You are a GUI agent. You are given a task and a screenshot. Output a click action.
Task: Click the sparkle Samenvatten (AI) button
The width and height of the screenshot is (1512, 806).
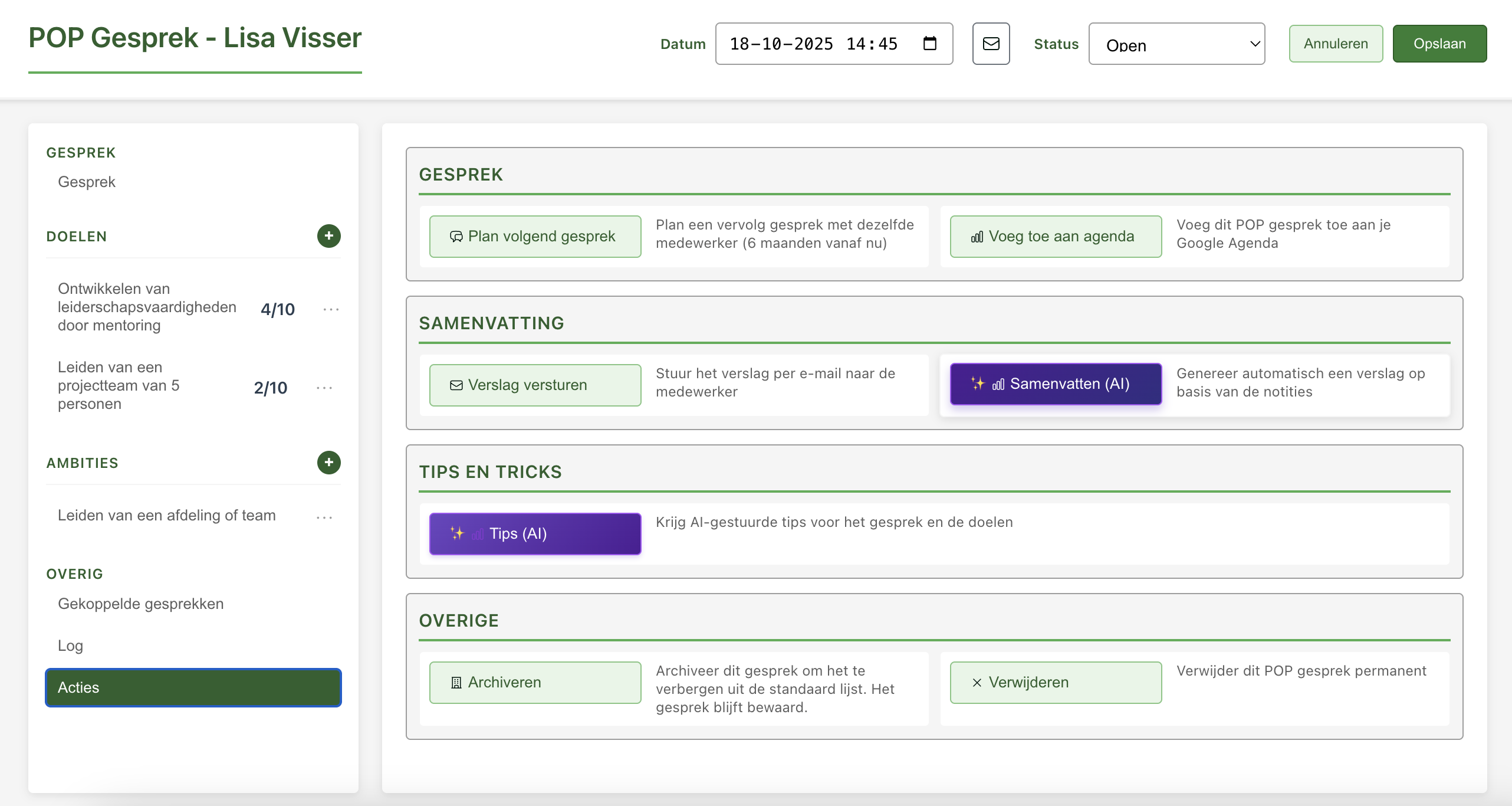click(1056, 384)
